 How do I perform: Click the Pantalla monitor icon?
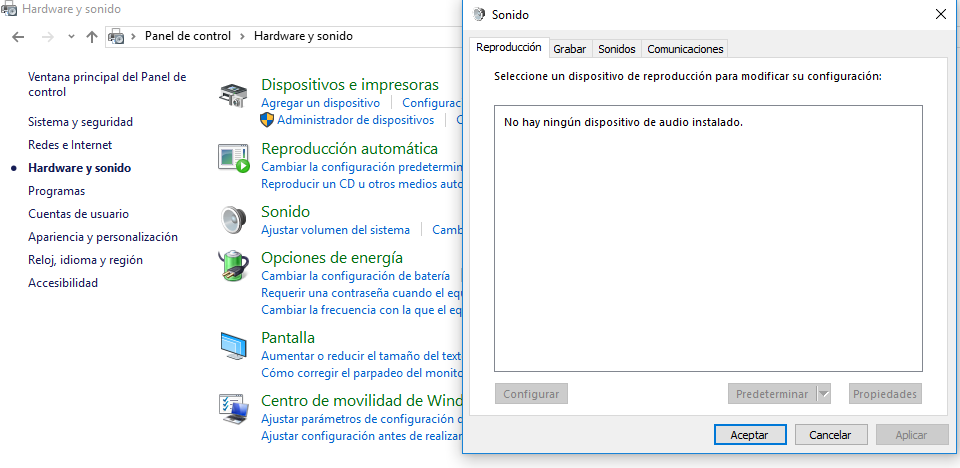pyautogui.click(x=233, y=347)
